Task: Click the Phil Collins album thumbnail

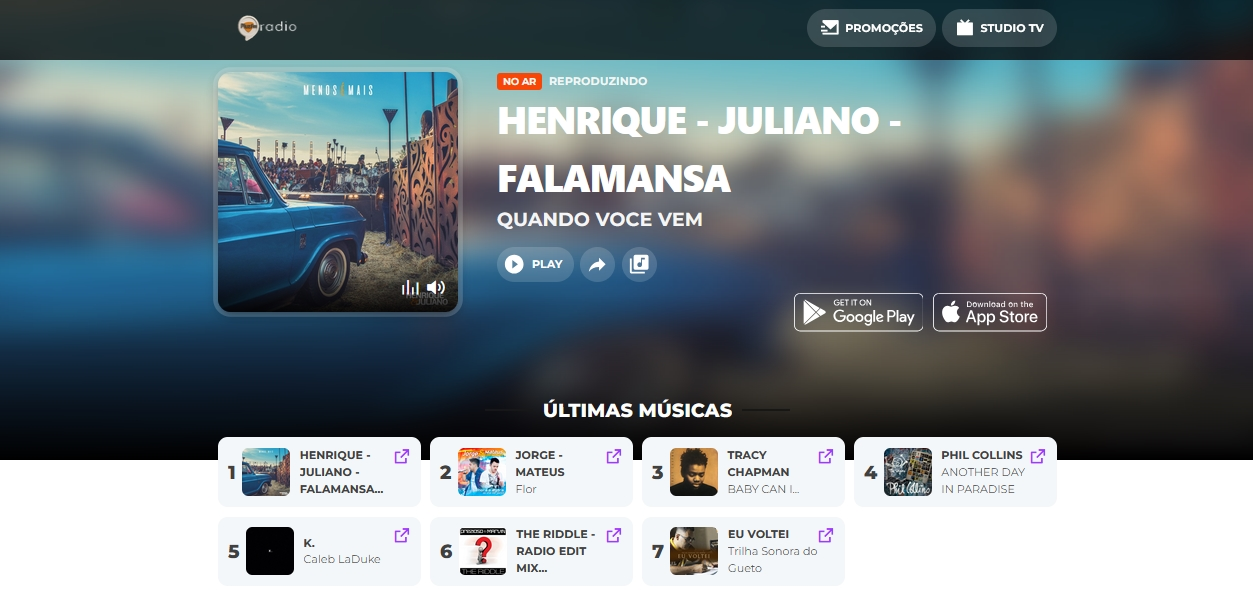Action: [907, 471]
